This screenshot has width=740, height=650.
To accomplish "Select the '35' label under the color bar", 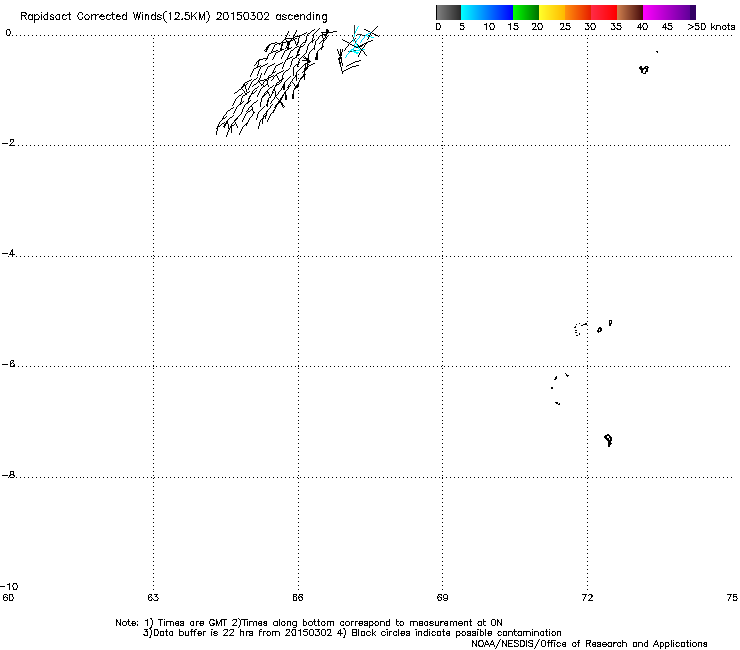I will tap(616, 27).
